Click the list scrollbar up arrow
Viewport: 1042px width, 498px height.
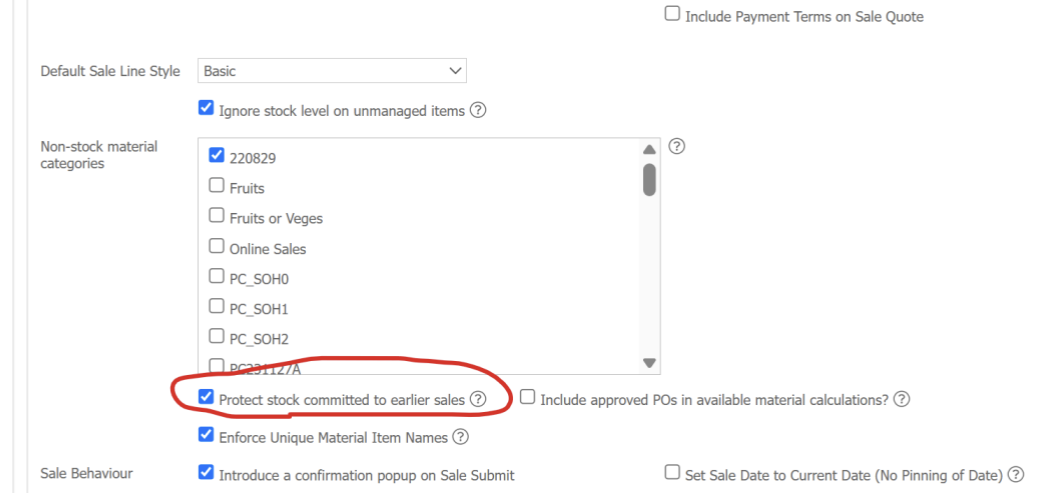650,150
